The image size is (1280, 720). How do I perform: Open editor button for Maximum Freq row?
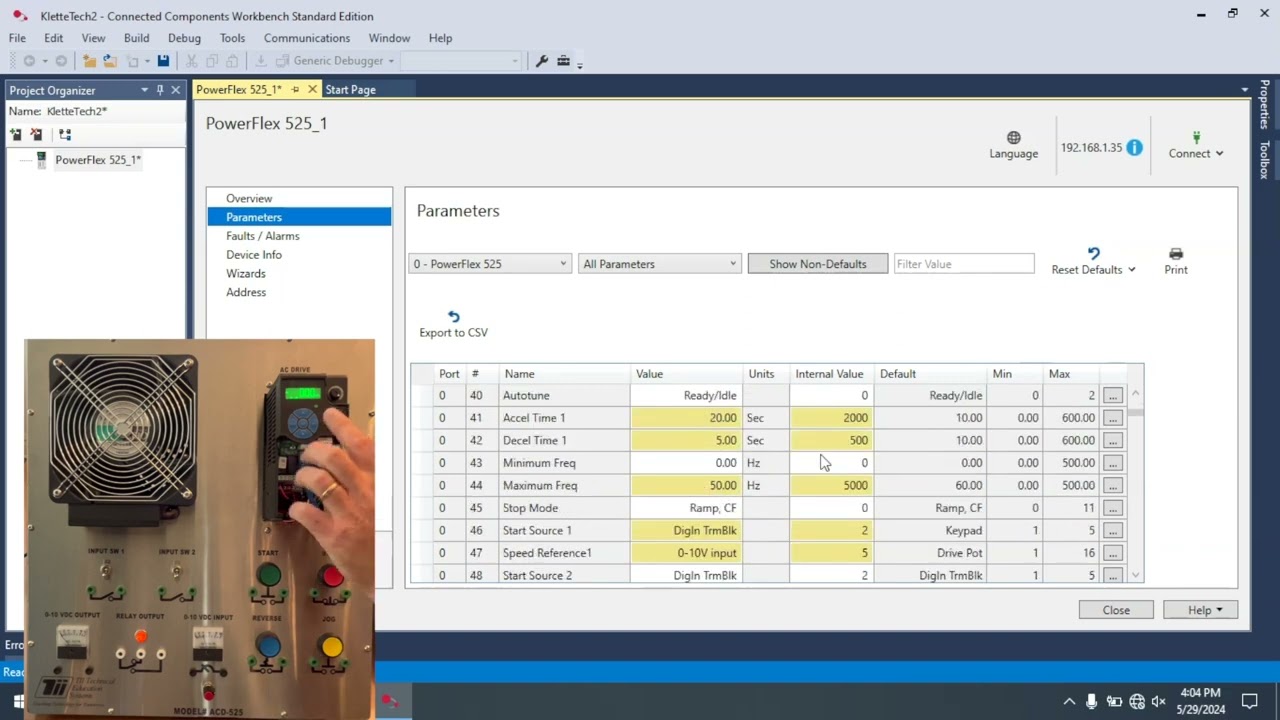point(1113,486)
